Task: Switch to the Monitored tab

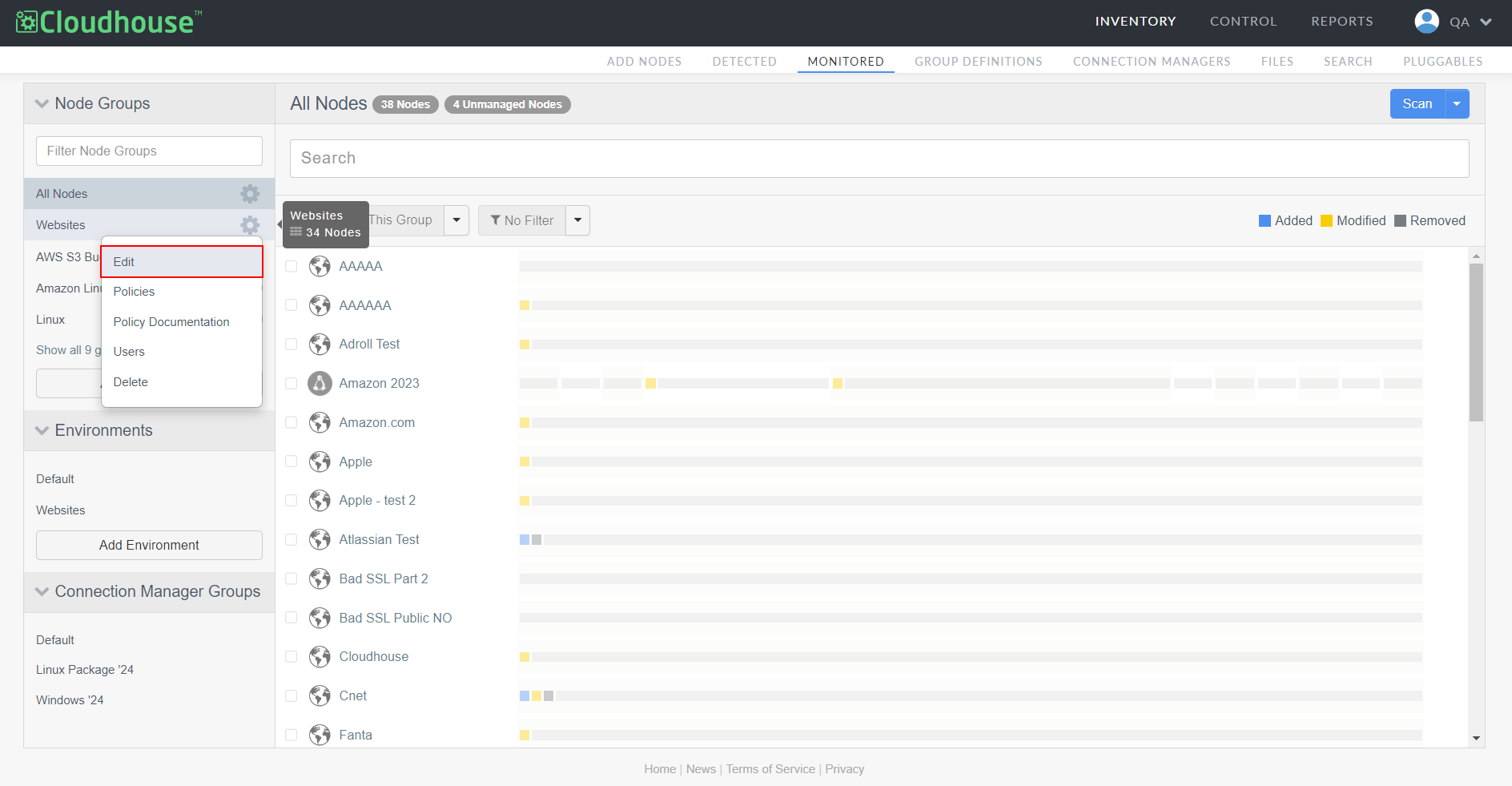Action: point(846,62)
